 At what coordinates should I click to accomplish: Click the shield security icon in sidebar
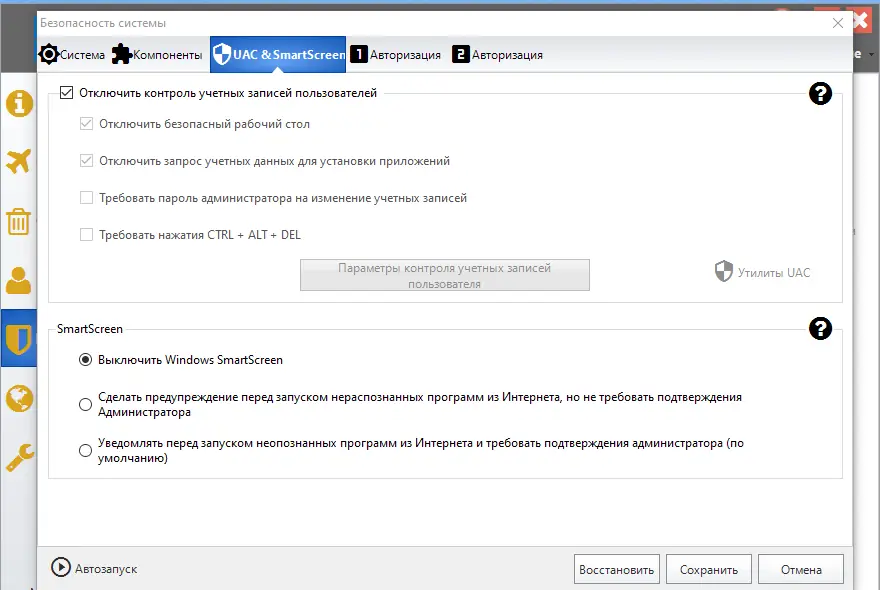[18, 339]
